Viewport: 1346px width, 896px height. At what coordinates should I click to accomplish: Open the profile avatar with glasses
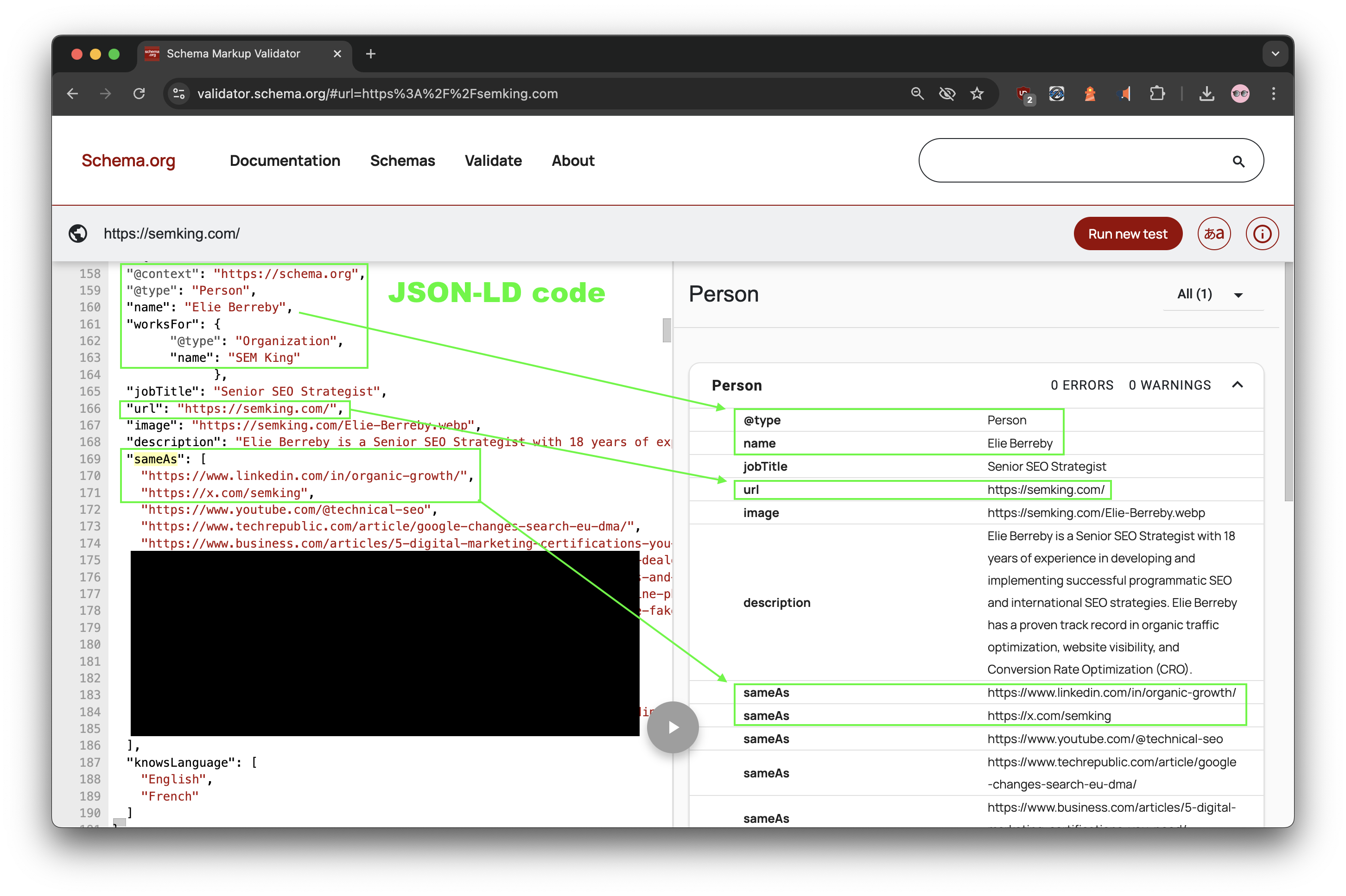[x=1240, y=94]
